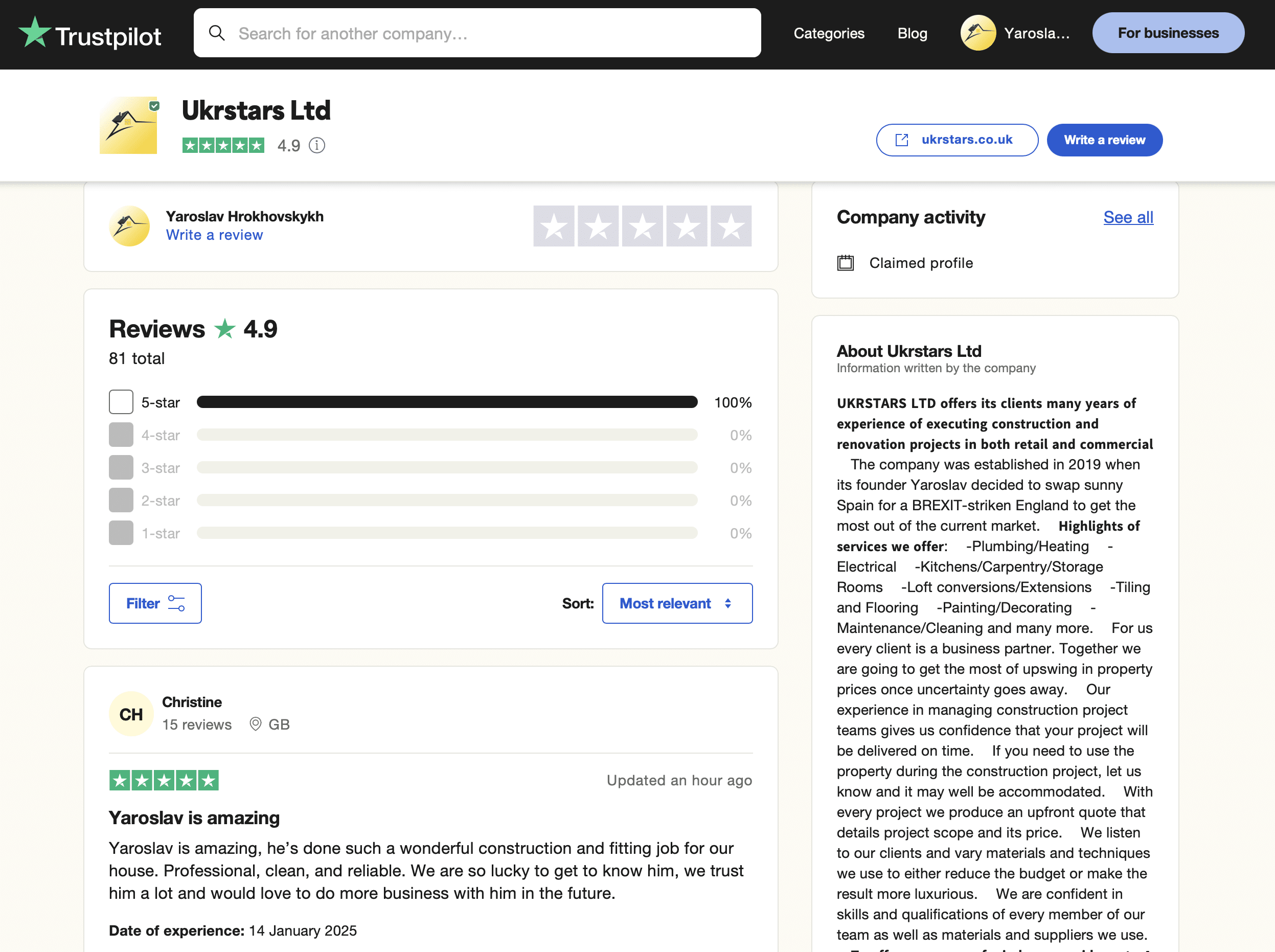
Task: Click the search magnifier icon
Action: [x=217, y=33]
